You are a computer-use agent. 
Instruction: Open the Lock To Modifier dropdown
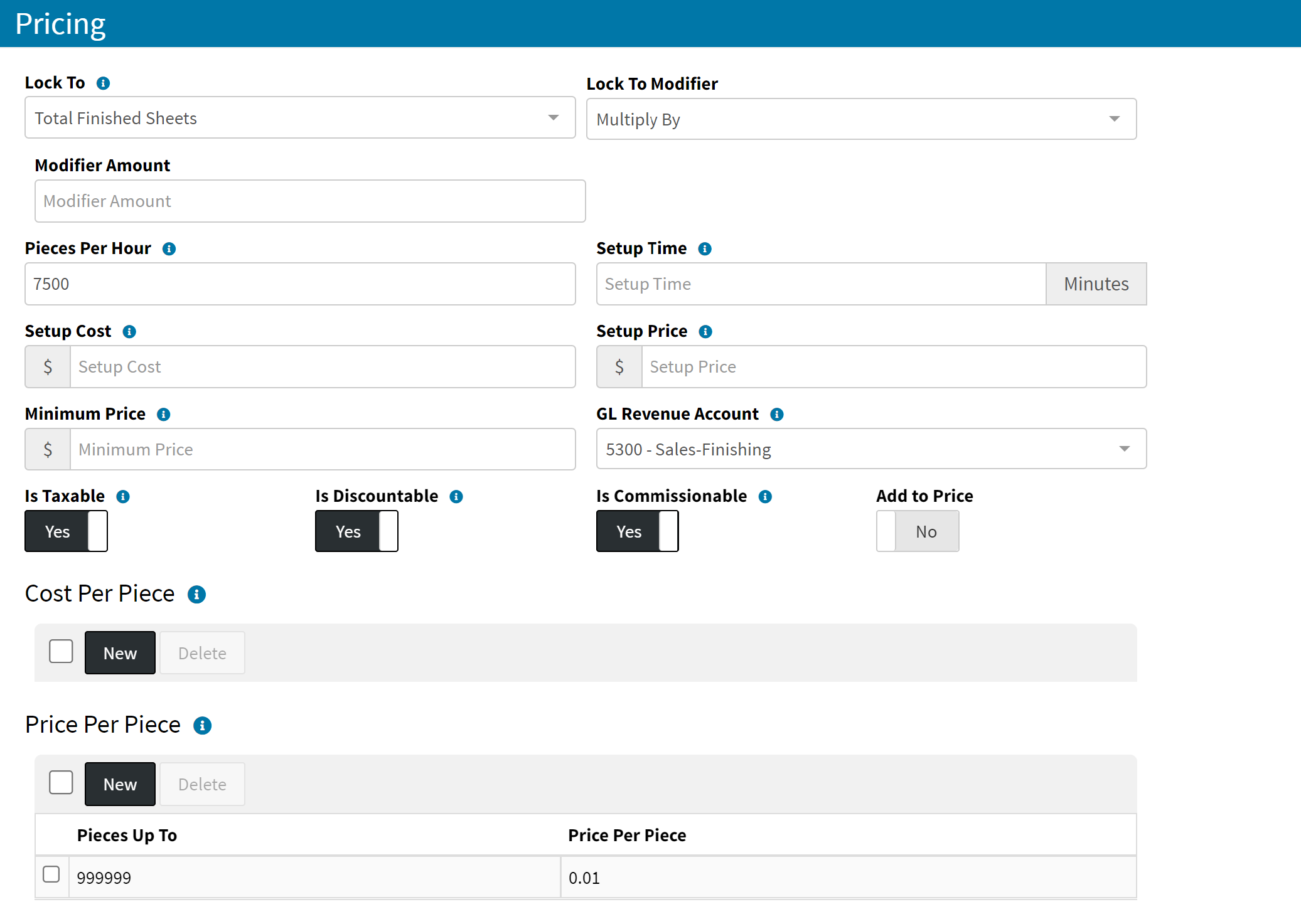click(x=861, y=119)
